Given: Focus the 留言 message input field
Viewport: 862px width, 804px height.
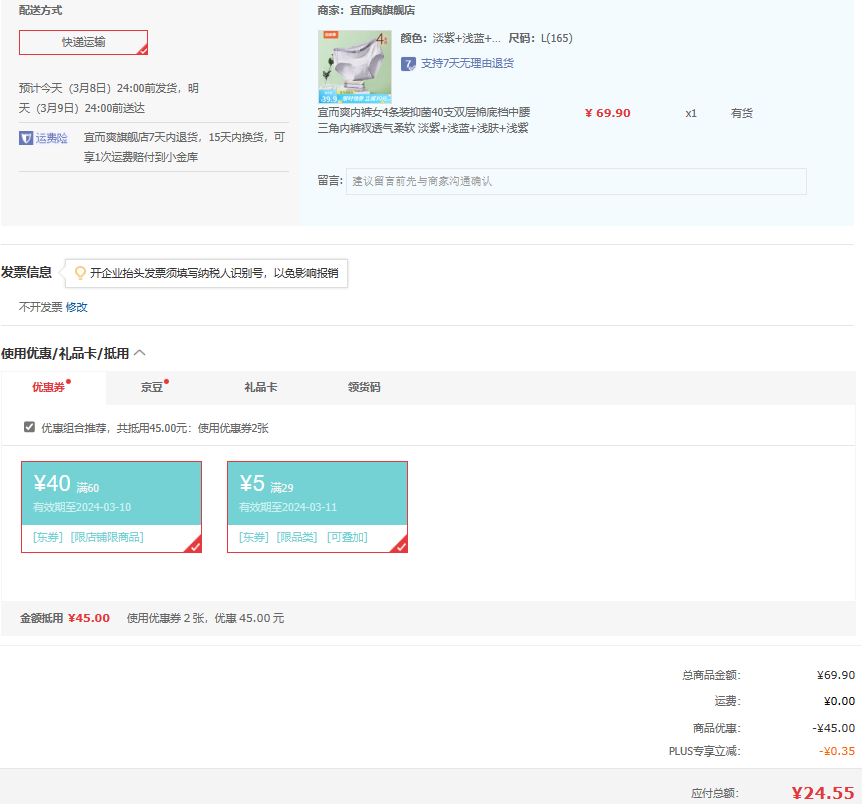Looking at the screenshot, I should (576, 181).
